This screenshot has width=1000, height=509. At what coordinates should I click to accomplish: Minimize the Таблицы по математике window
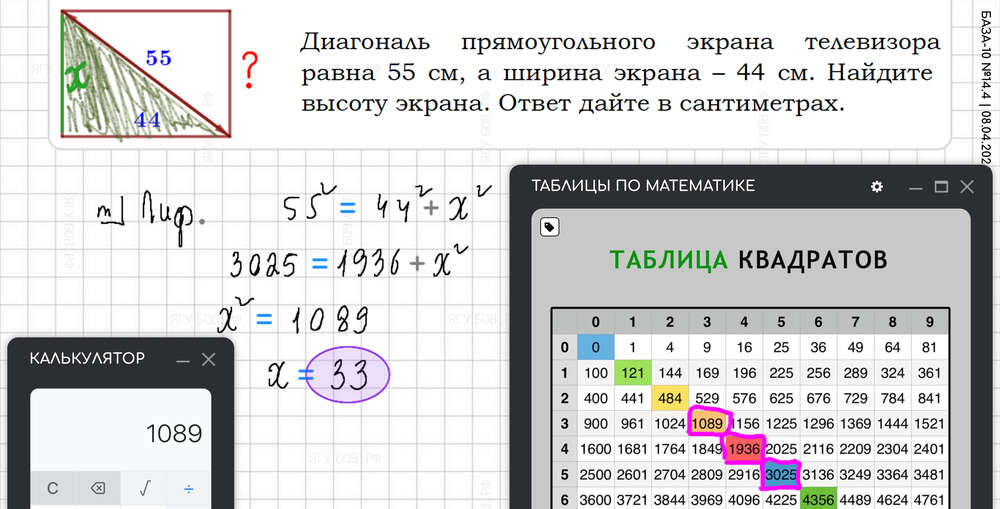(915, 187)
